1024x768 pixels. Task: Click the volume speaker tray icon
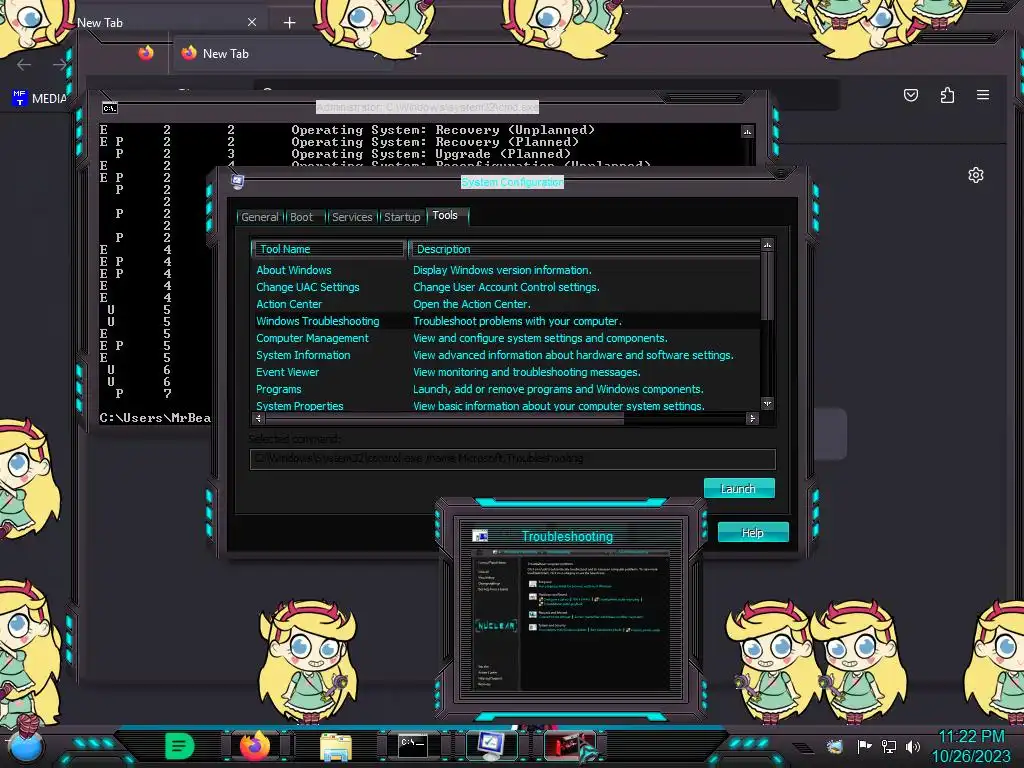(912, 746)
